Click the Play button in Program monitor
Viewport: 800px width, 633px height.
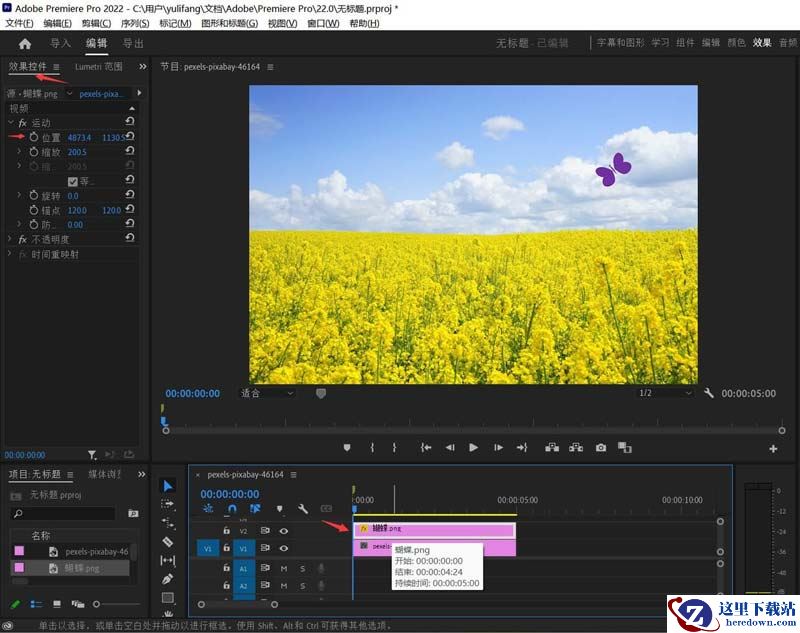tap(473, 447)
